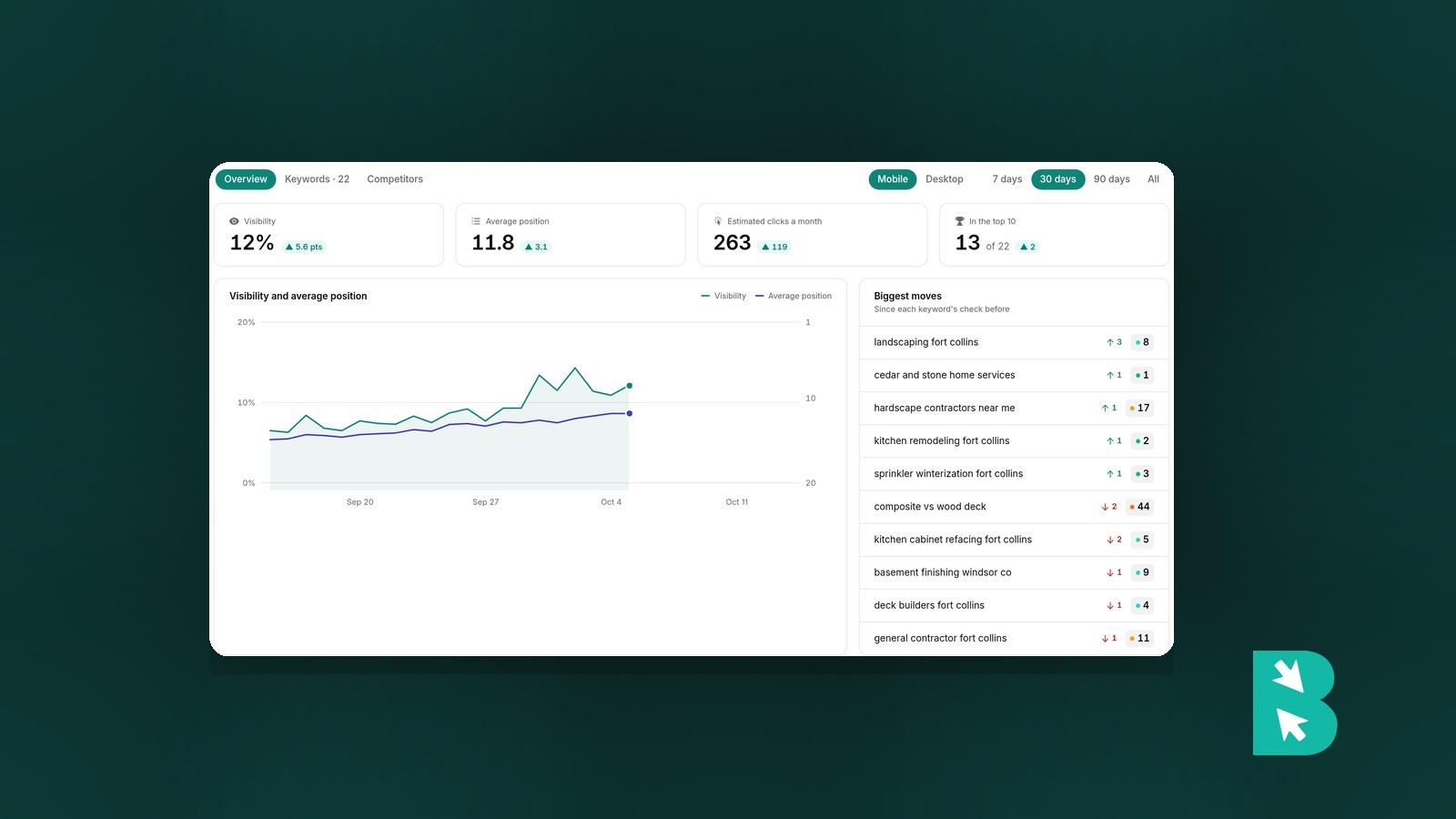Select kitchen cabinet refacing fort collins row
This screenshot has width=1456, height=819.
tap(1014, 540)
